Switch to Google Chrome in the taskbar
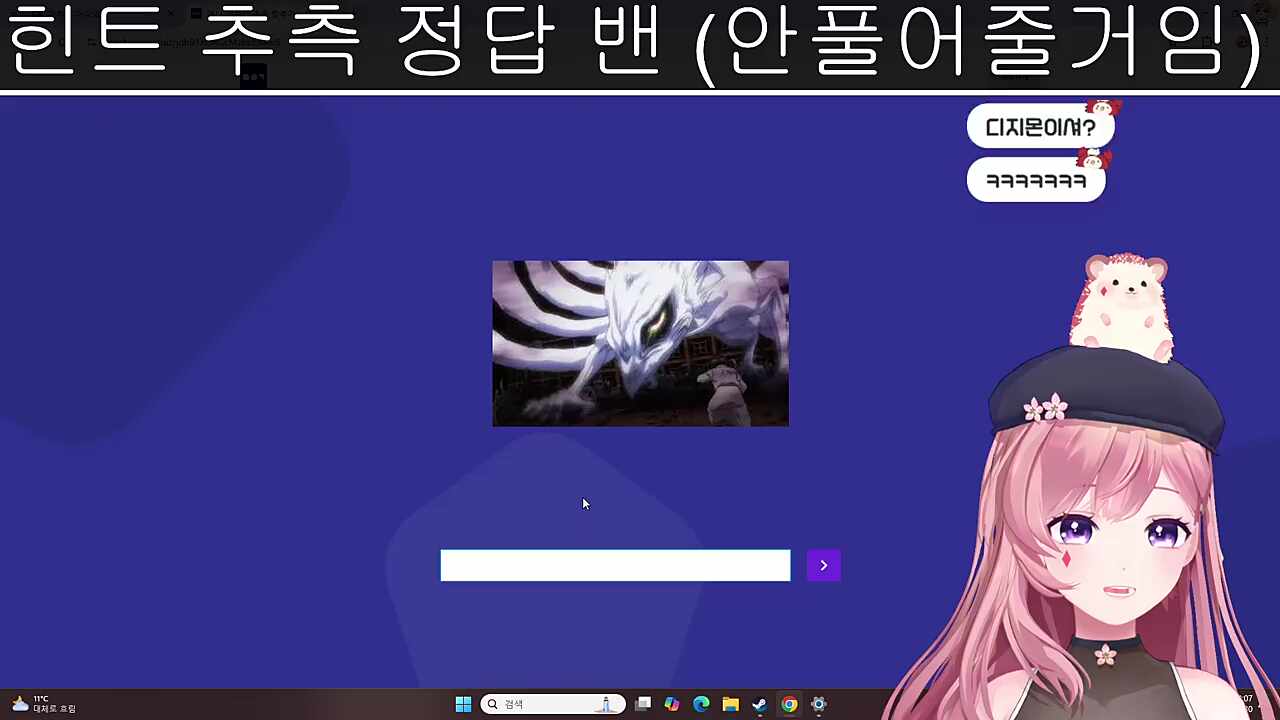Screen dimensions: 1280x720 (789, 704)
